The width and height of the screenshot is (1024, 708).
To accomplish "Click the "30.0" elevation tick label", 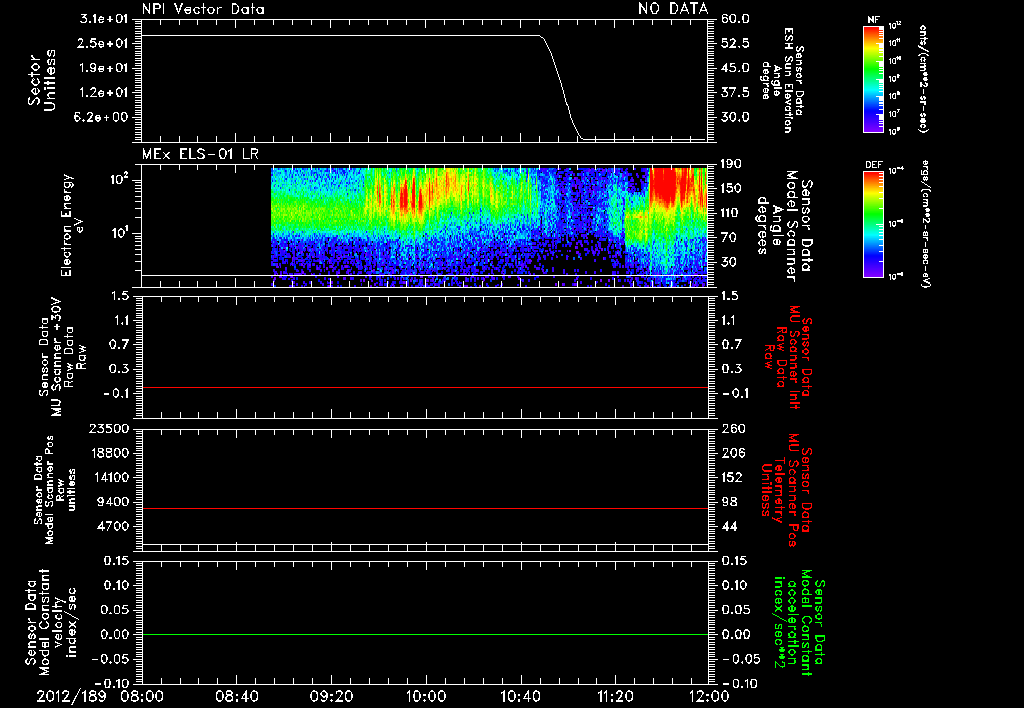I will click(x=735, y=118).
